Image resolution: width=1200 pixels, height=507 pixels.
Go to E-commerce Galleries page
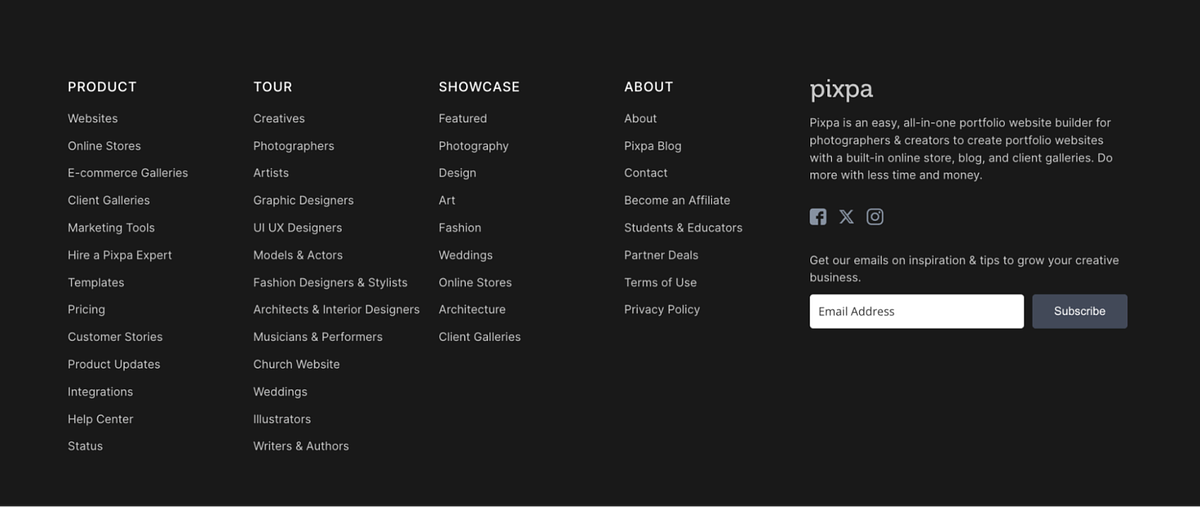coord(128,173)
